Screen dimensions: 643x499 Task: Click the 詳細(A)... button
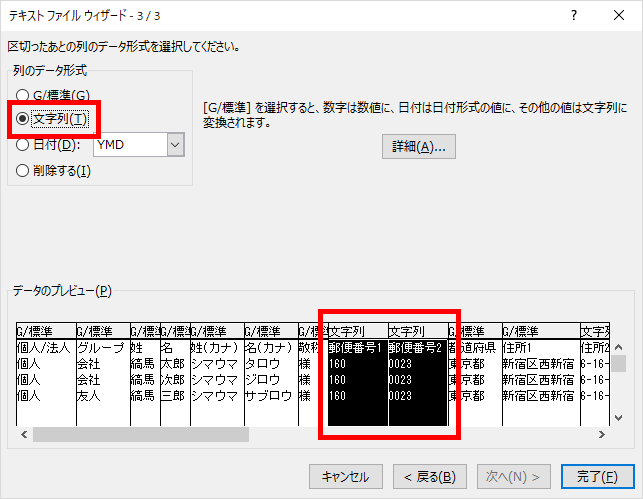[x=419, y=146]
